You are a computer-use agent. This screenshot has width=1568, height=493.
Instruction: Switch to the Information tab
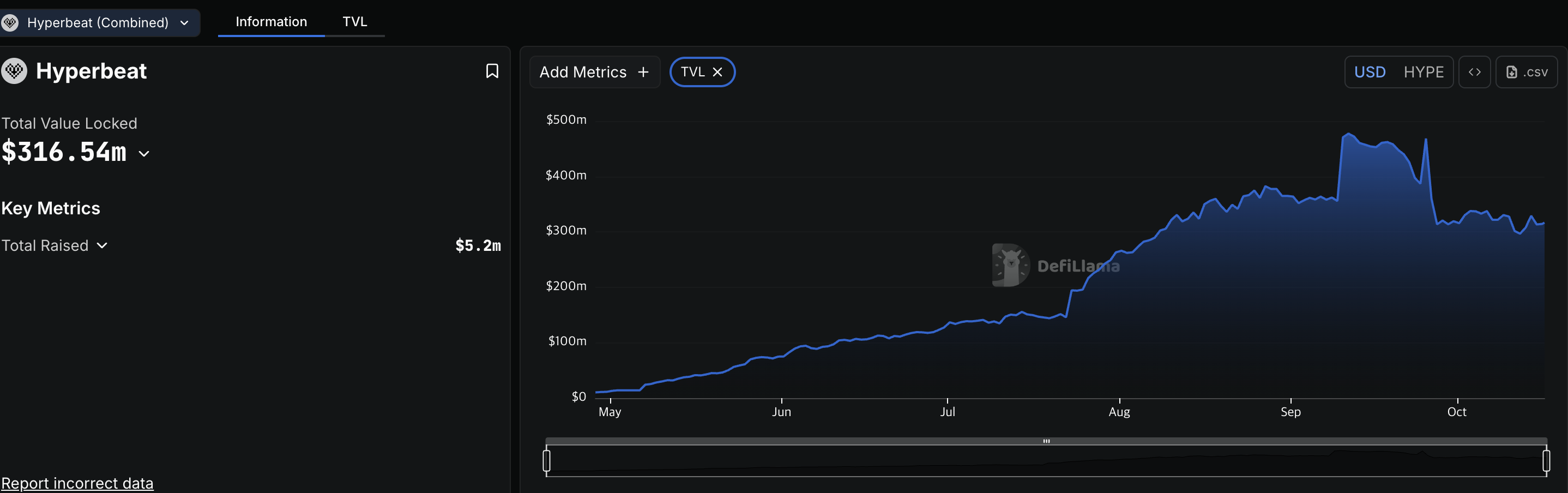(271, 22)
